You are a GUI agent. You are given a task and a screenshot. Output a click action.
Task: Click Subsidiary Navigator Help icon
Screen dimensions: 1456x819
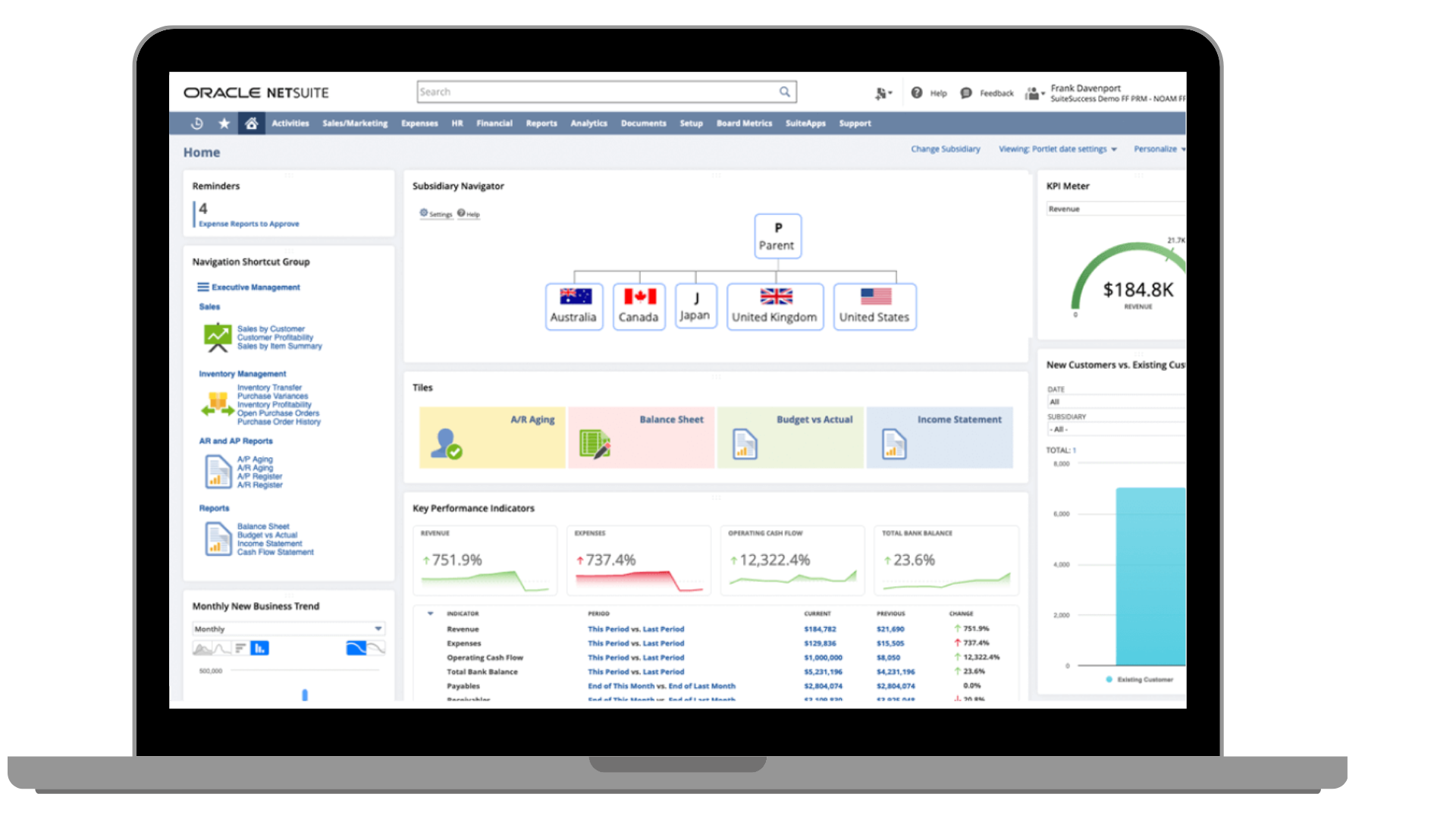tap(461, 213)
